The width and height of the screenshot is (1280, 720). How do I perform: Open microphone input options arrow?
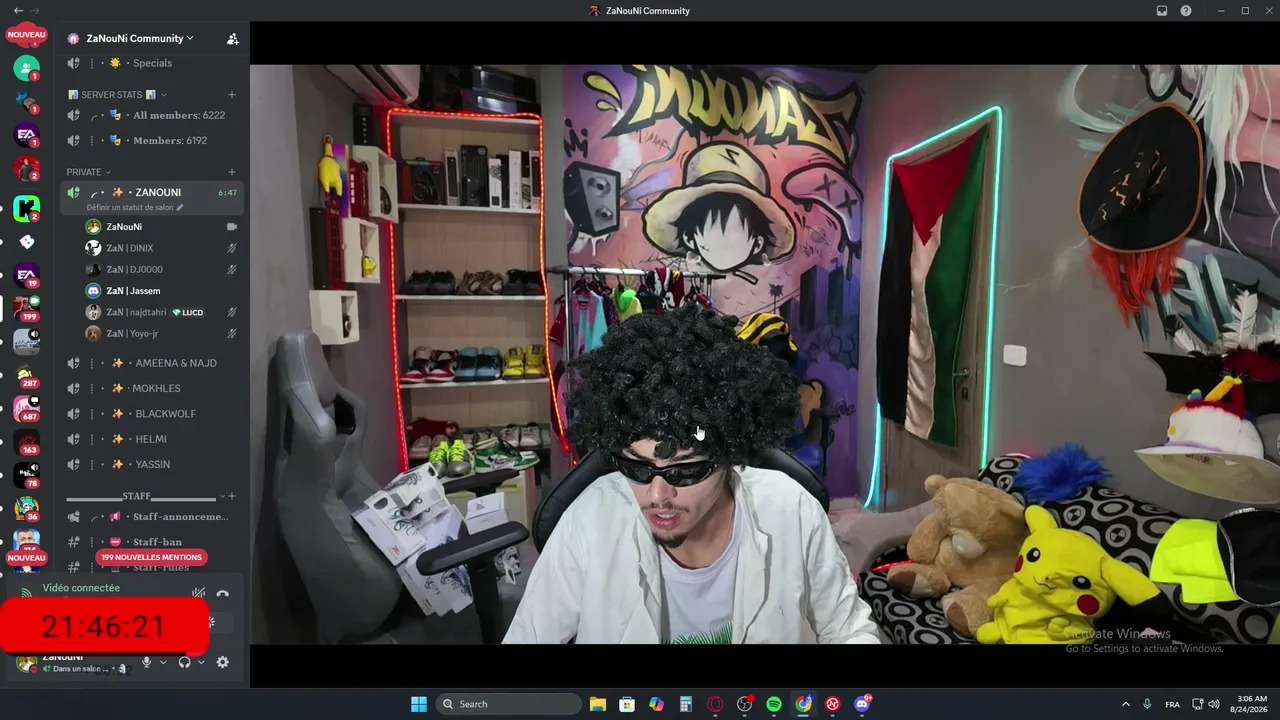[162, 662]
